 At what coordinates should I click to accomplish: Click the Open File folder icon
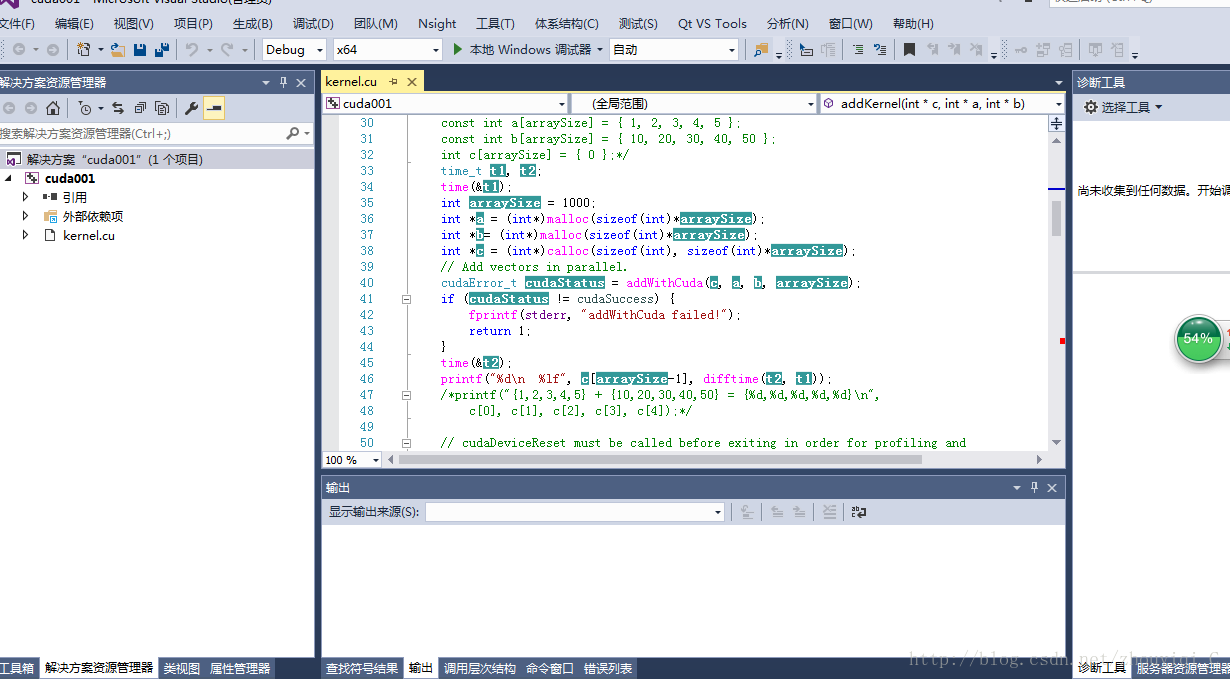[118, 49]
